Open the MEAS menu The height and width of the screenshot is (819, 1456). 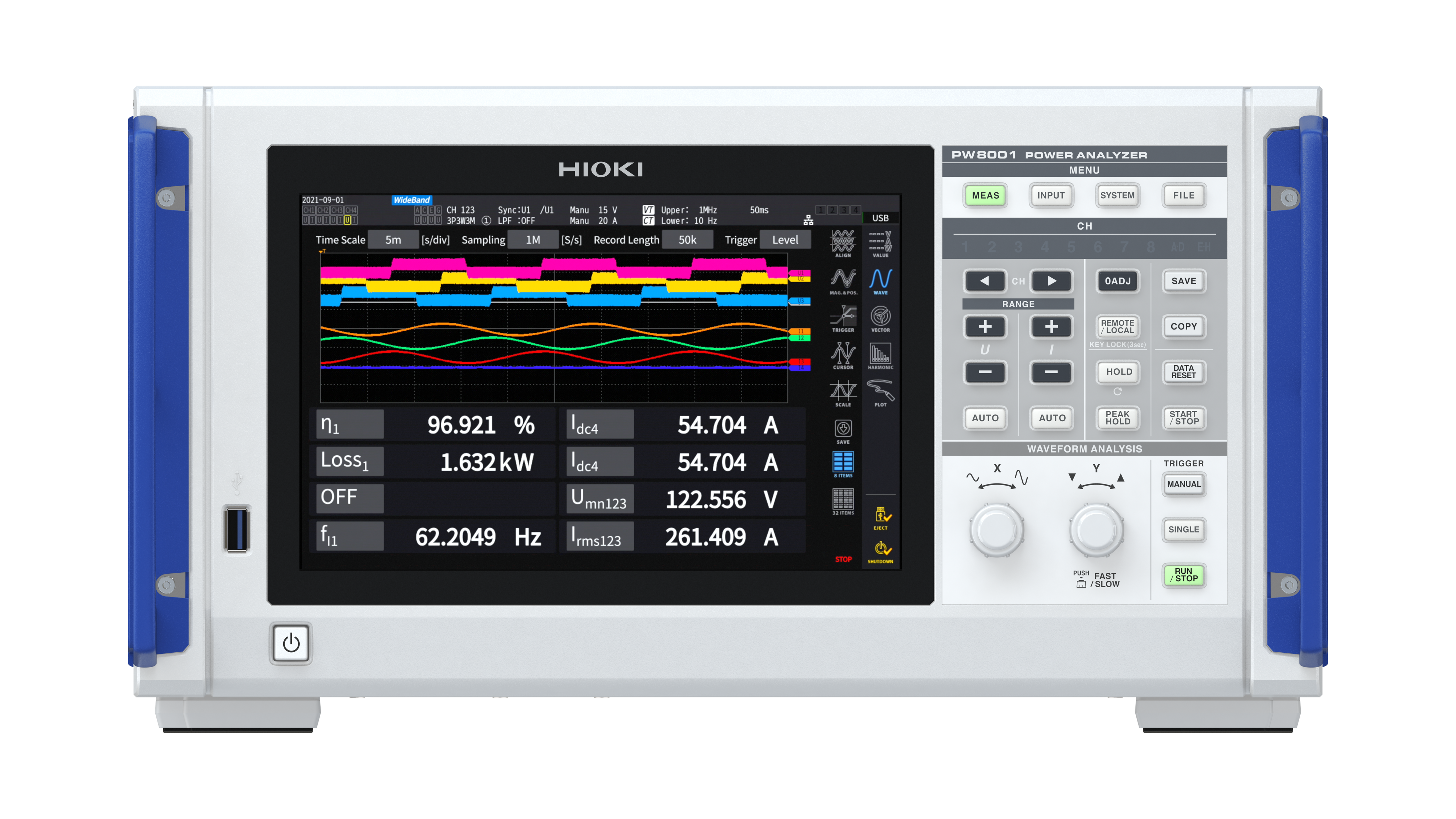tap(985, 196)
